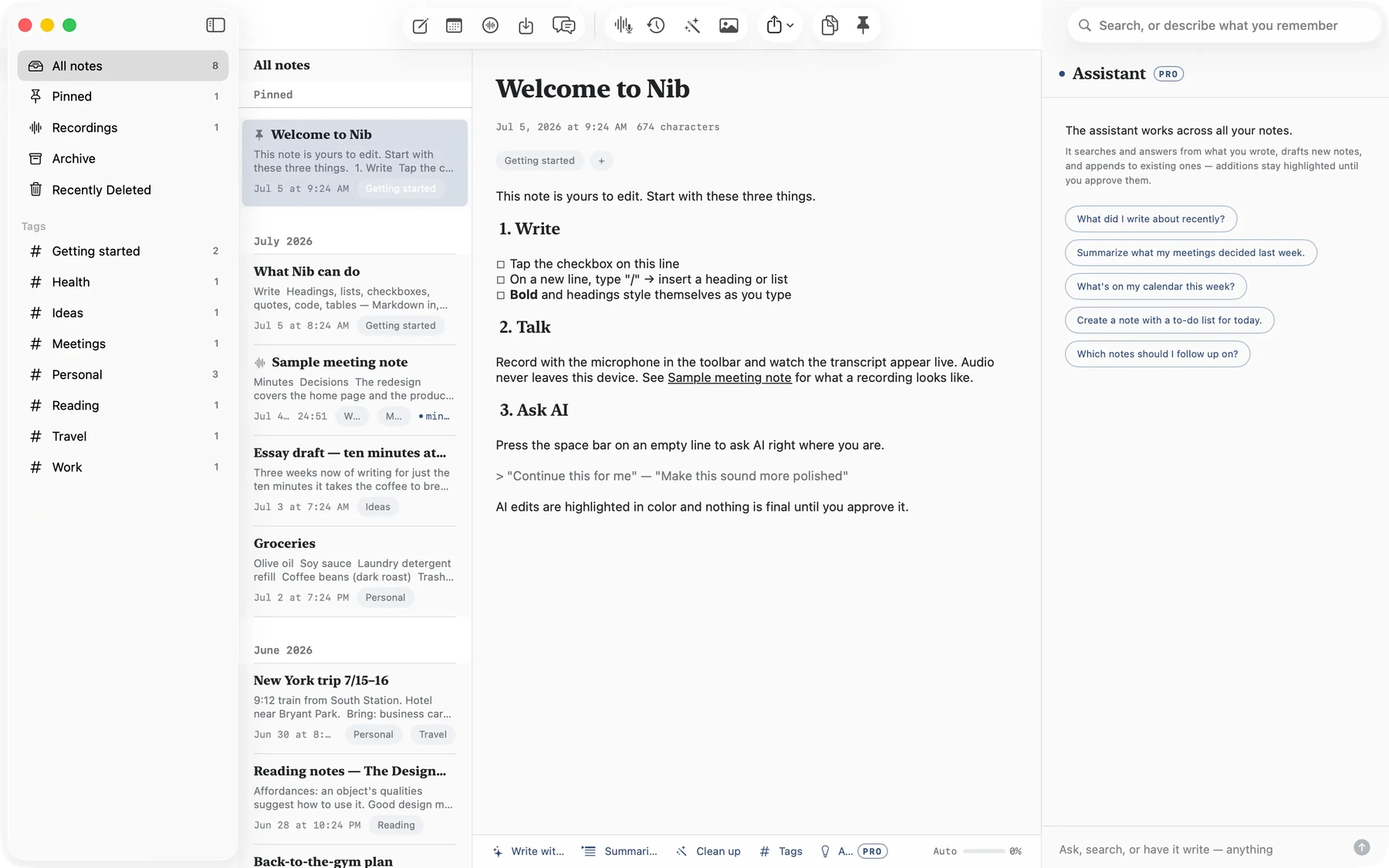Click "What's on my calendar this week?" suggestion
The width and height of the screenshot is (1389, 868).
(1155, 286)
